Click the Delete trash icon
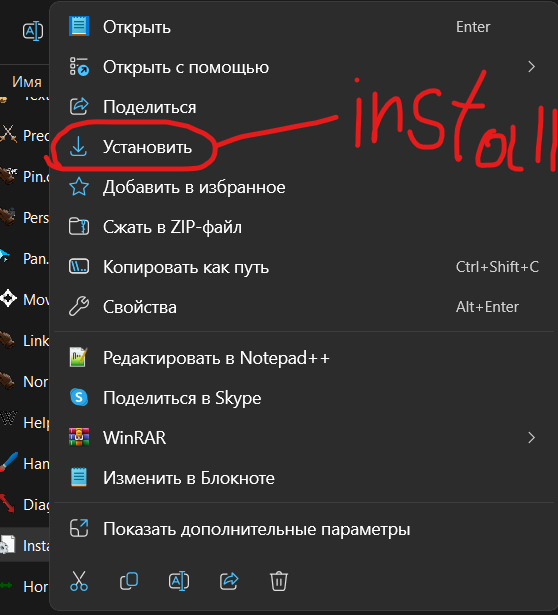This screenshot has height=615, width=558. tap(279, 581)
